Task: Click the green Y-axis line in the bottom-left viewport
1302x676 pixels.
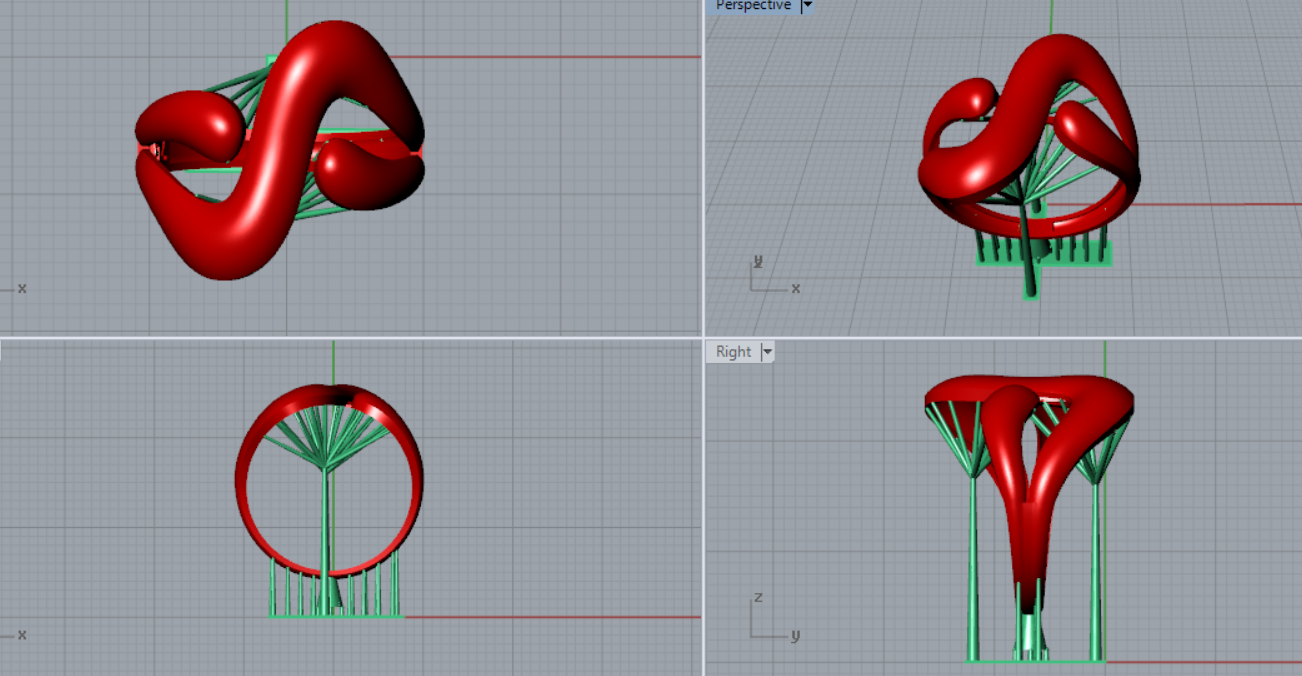Action: click(334, 358)
